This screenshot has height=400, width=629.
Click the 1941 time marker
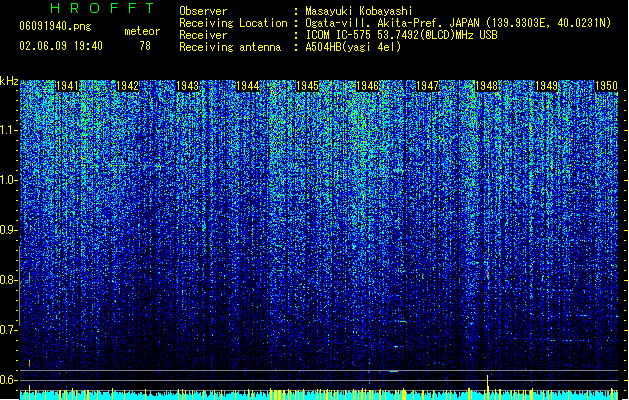(x=67, y=86)
